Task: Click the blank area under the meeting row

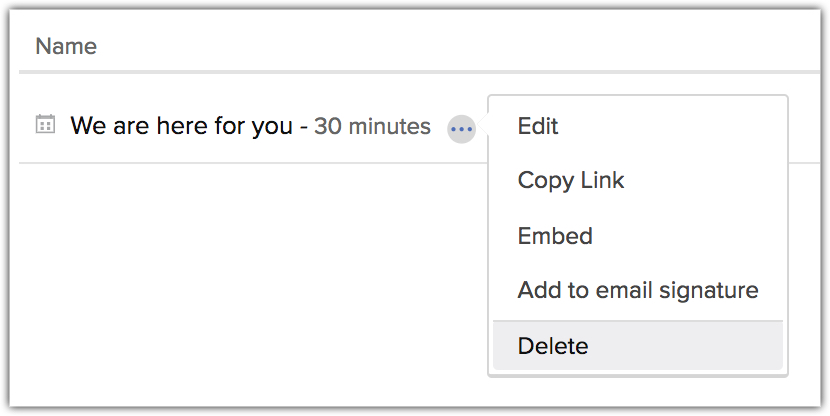Action: tap(240, 280)
